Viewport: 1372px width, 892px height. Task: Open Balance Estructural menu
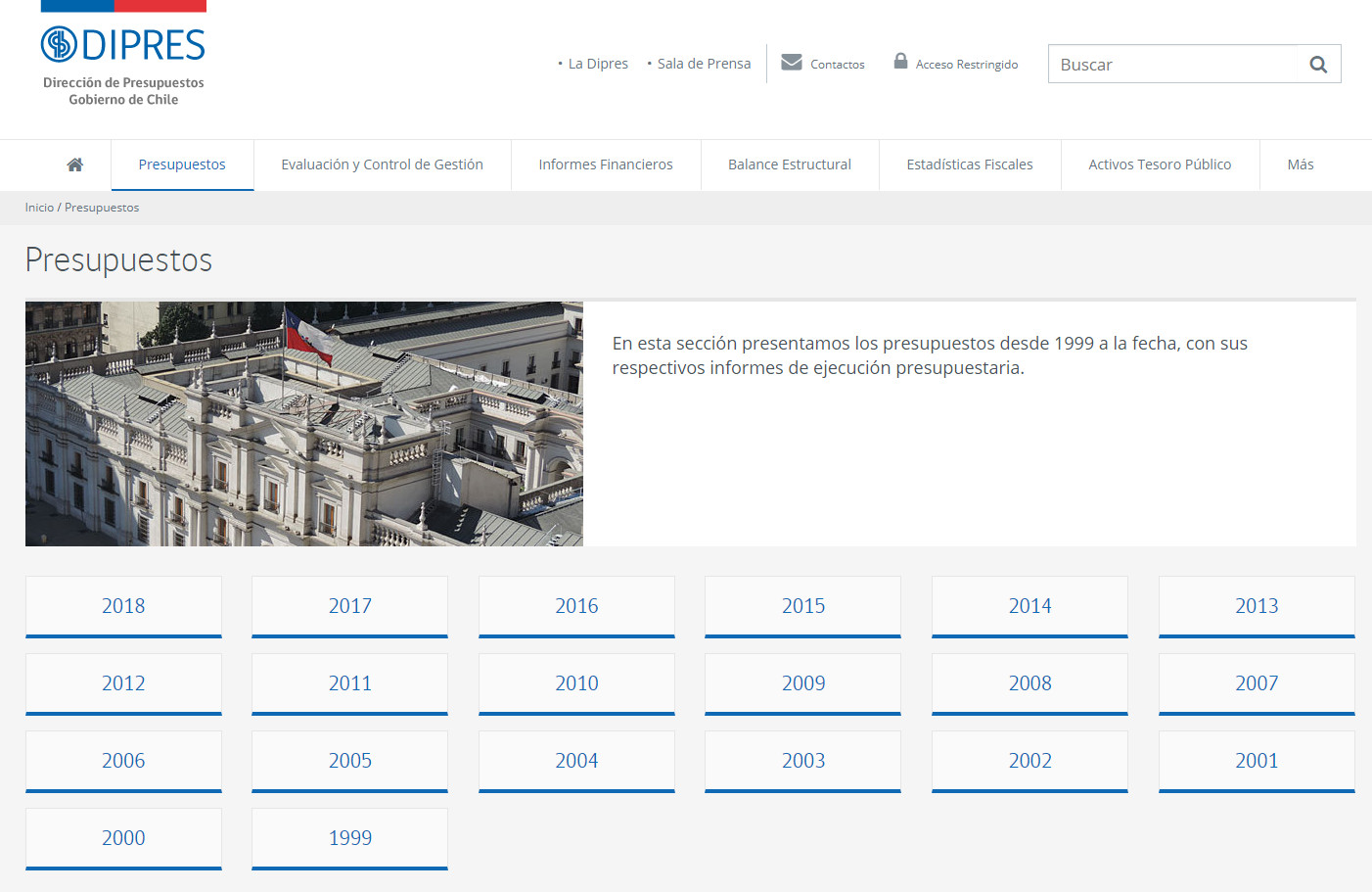[x=790, y=164]
